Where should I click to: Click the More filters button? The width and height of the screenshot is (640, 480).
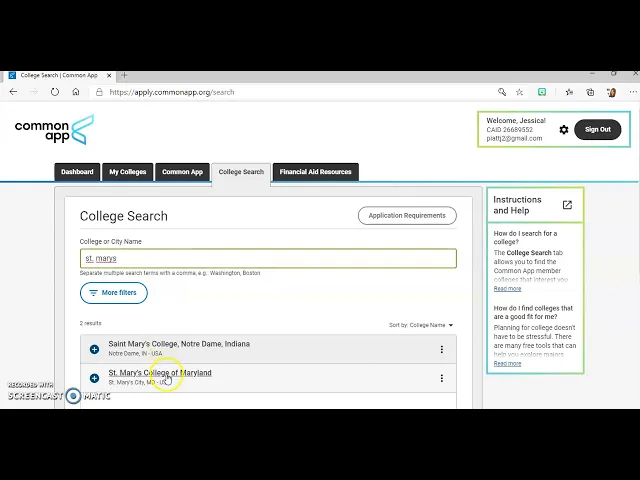tap(113, 293)
